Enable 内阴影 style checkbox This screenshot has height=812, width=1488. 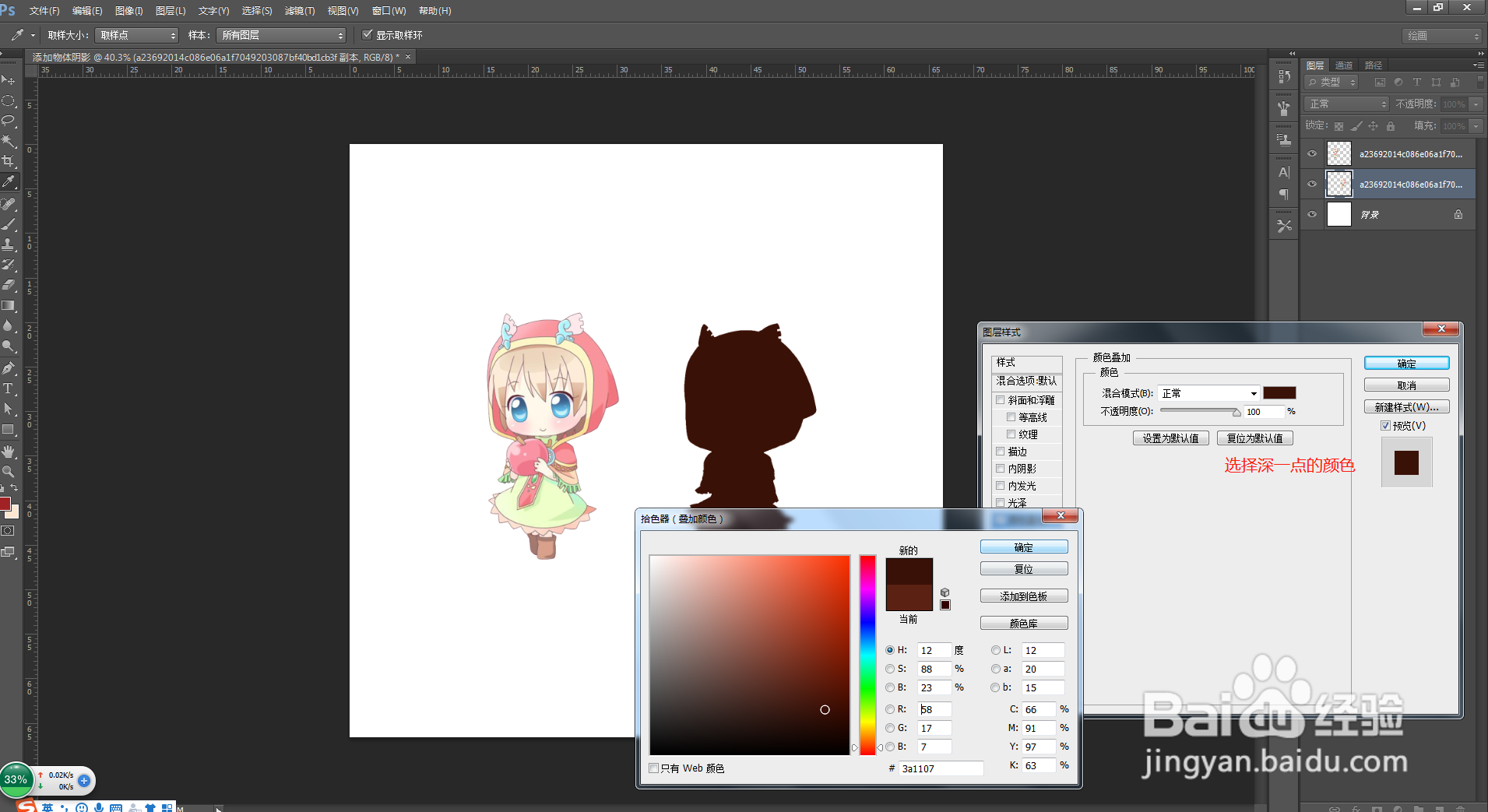pyautogui.click(x=1001, y=469)
